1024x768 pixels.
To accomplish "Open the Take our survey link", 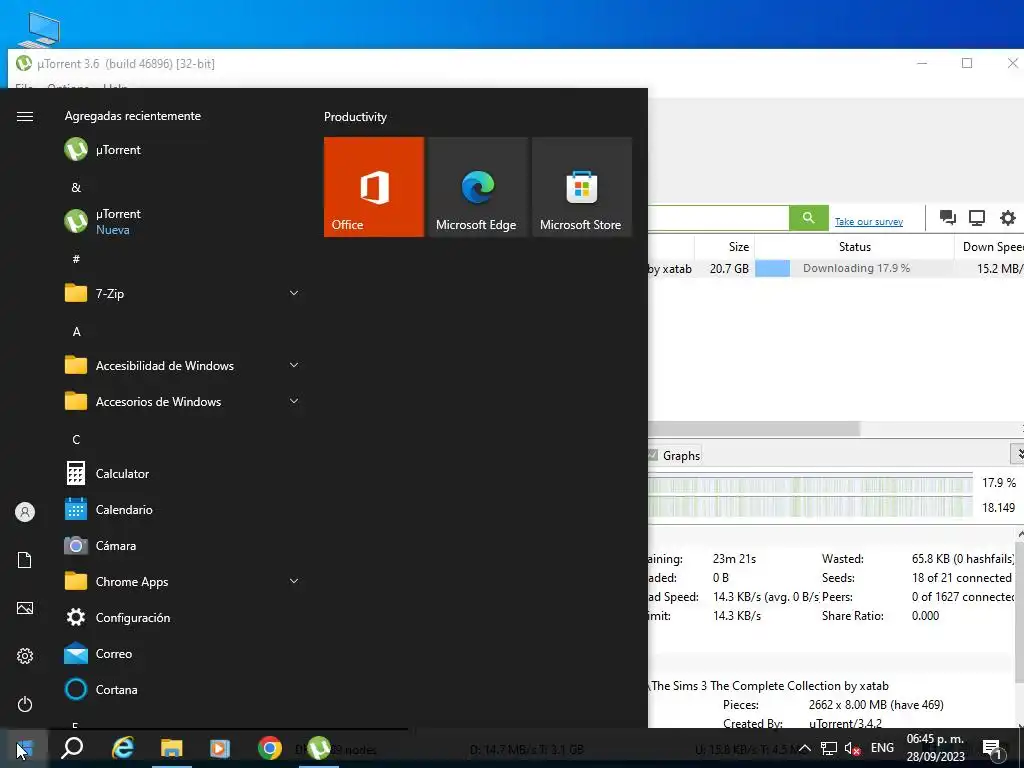I will point(869,222).
